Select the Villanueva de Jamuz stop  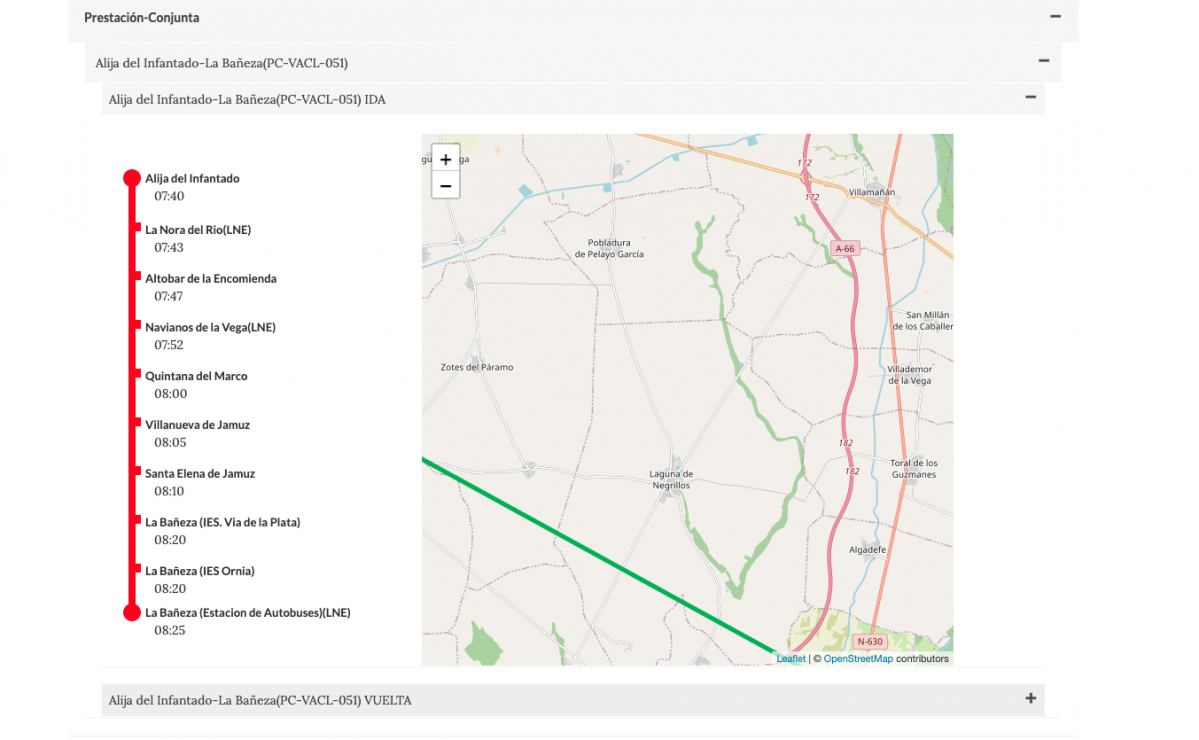197,425
